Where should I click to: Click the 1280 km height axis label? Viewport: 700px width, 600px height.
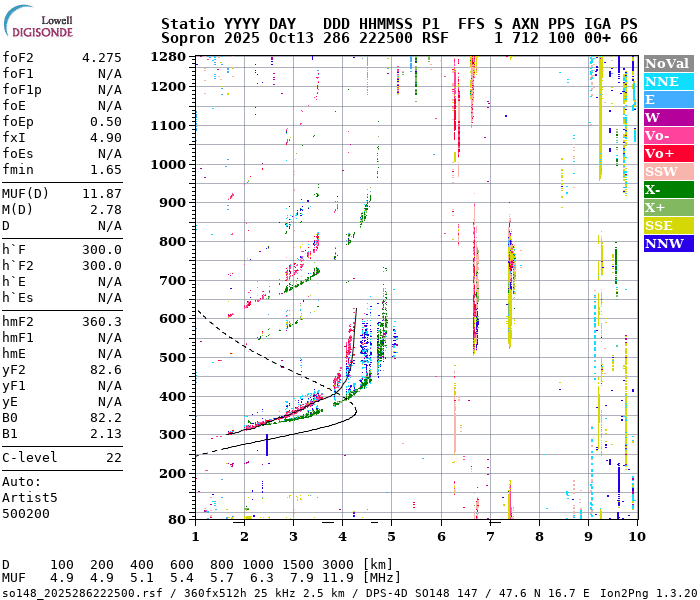click(x=169, y=57)
